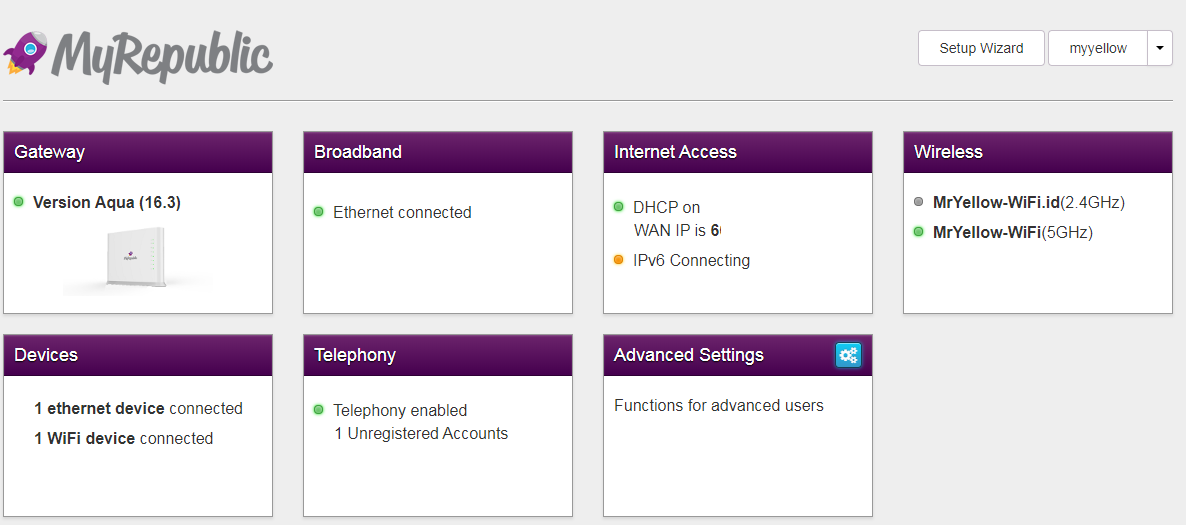This screenshot has height=525, width=1186.
Task: Click the Ethernet connected green indicator
Action: (319, 212)
